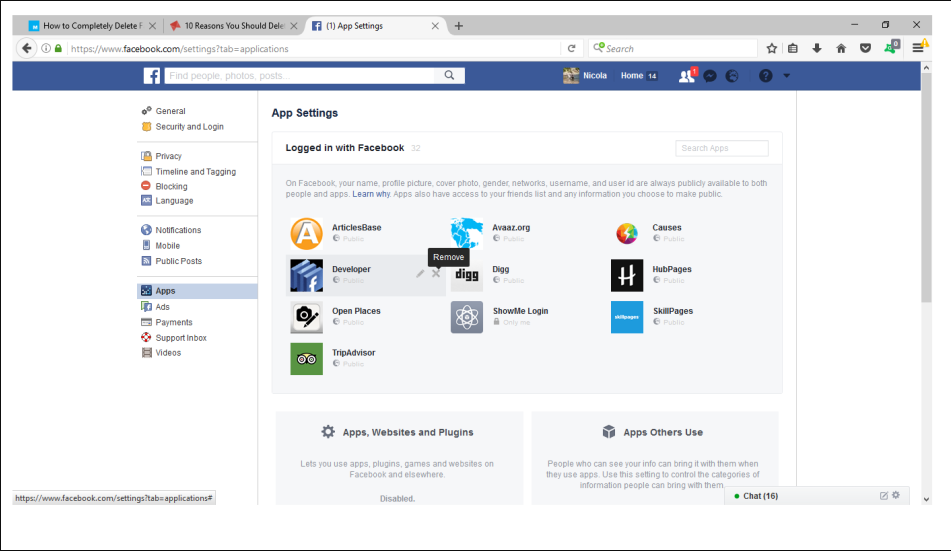This screenshot has width=951, height=551.
Task: Expand the account dropdown arrow
Action: click(787, 76)
